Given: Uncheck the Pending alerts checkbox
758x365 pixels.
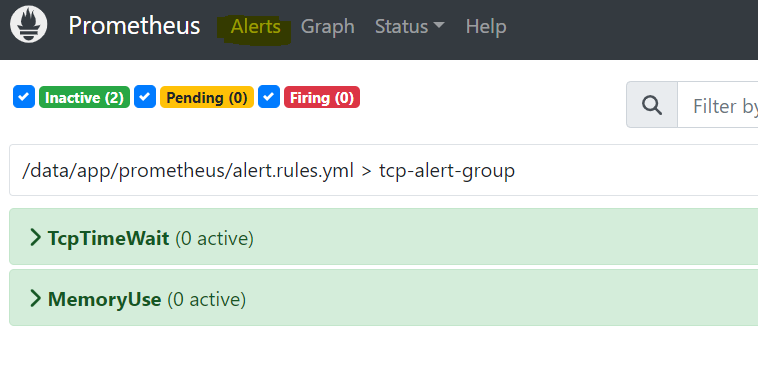Looking at the screenshot, I should point(145,97).
